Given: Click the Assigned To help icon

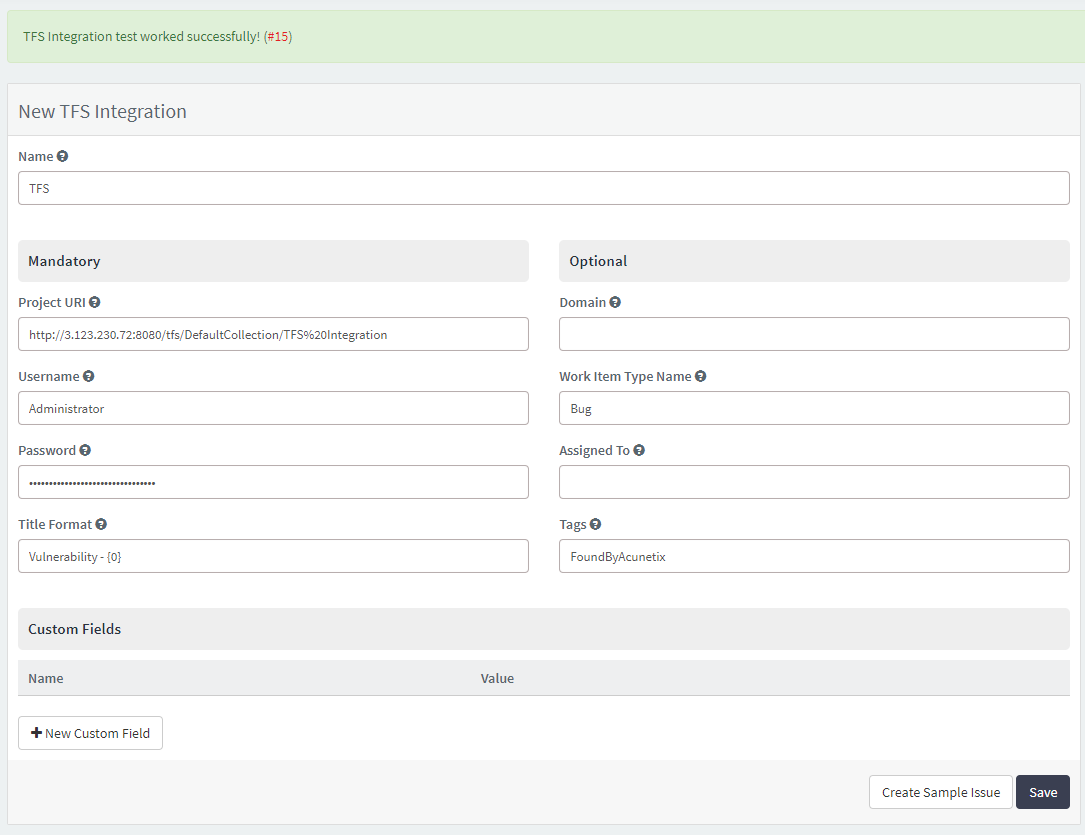Looking at the screenshot, I should [x=639, y=450].
